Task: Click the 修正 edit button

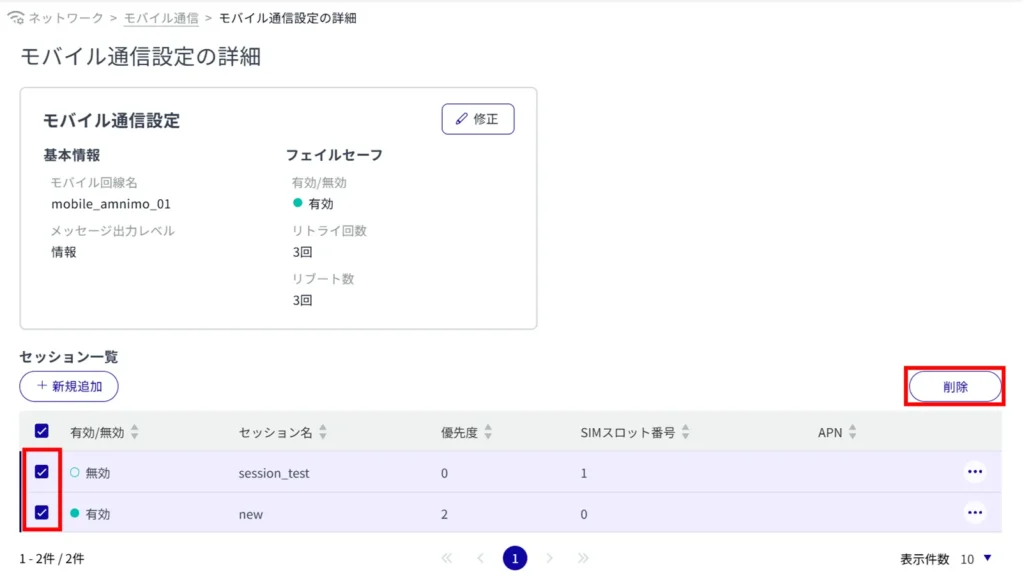Action: pyautogui.click(x=478, y=119)
